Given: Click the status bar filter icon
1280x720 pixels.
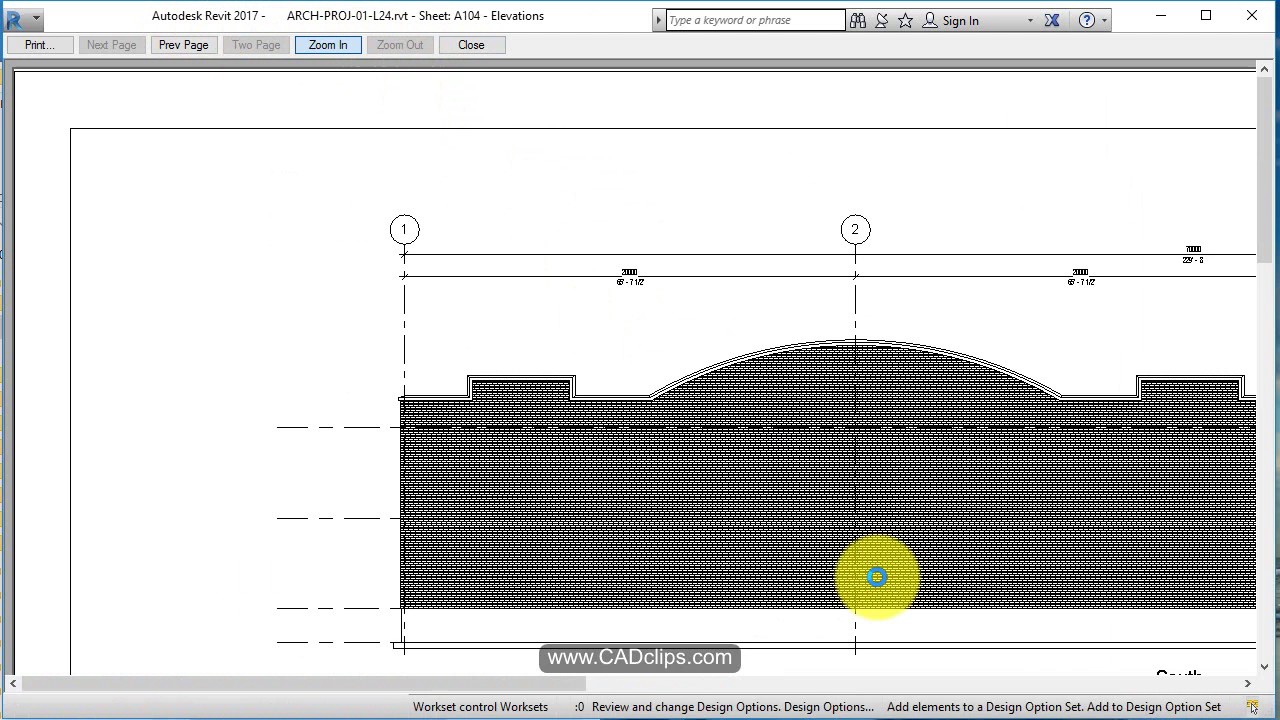Looking at the screenshot, I should [x=1253, y=707].
